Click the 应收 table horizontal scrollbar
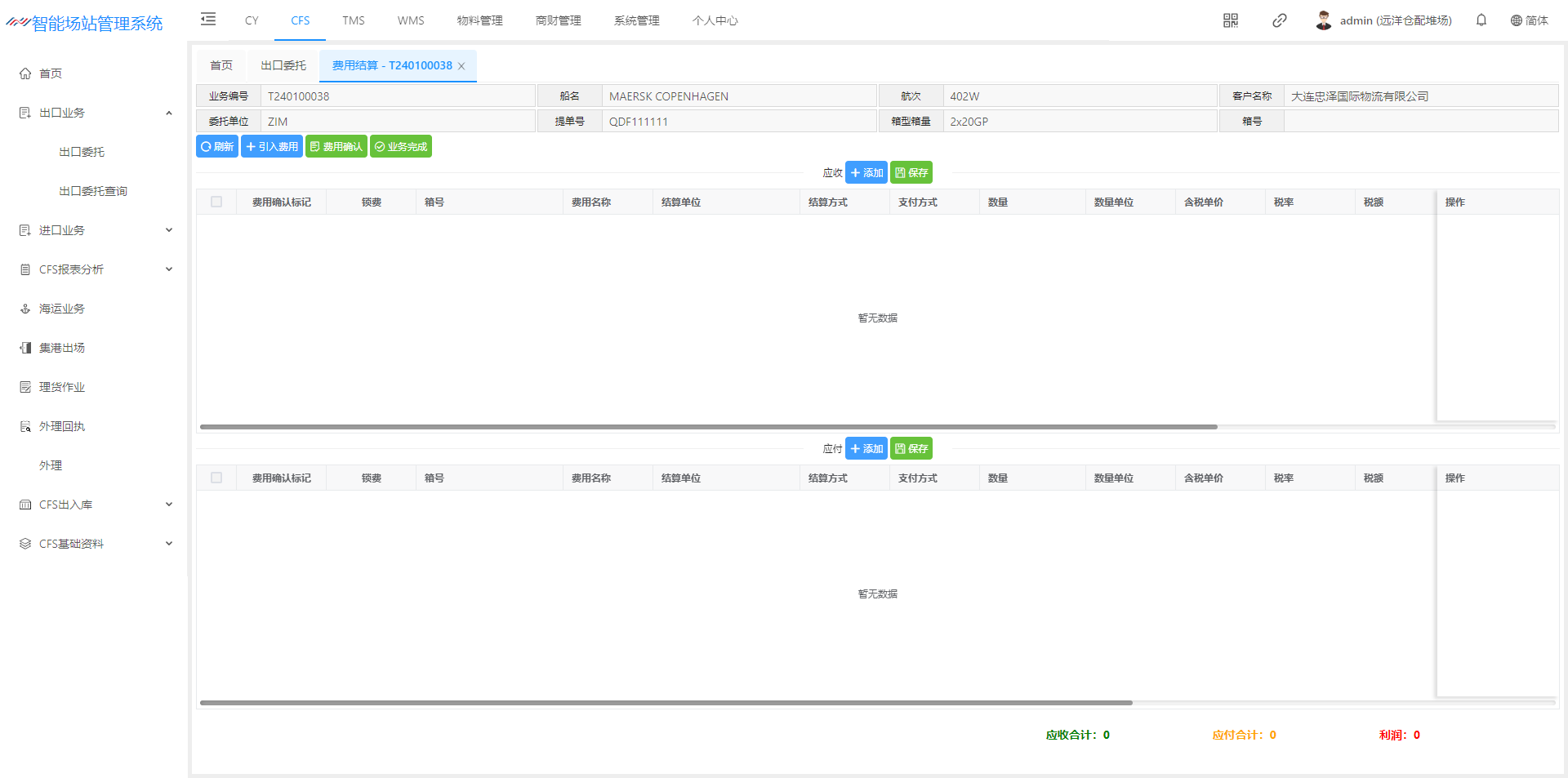Viewport: 1568px width, 778px height. click(x=708, y=426)
